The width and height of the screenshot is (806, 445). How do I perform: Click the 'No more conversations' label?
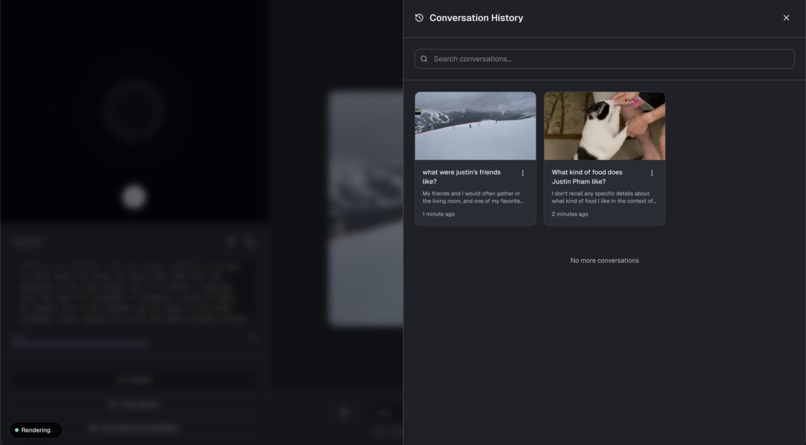pos(604,261)
